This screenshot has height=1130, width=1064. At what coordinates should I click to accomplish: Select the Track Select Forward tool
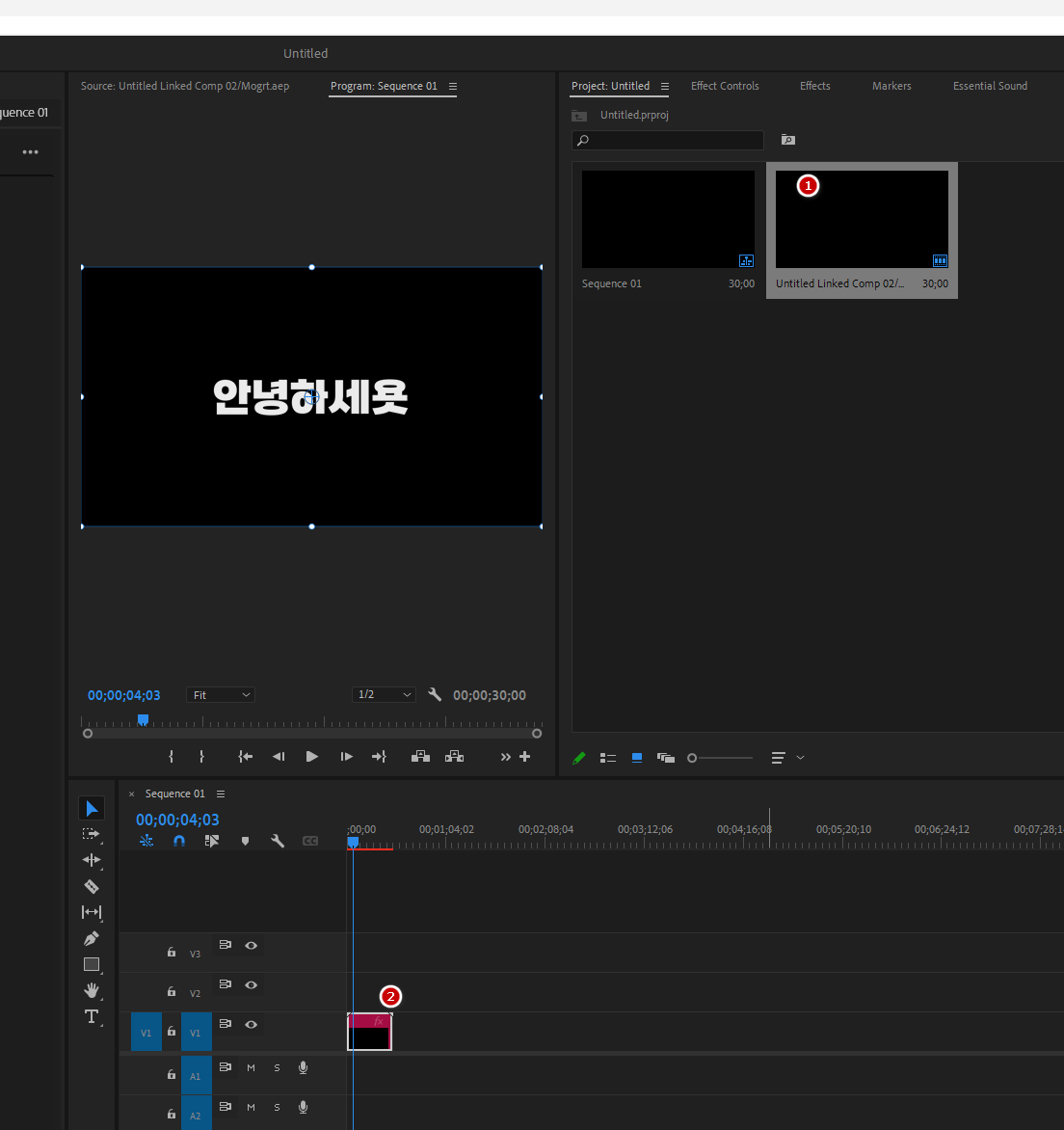(92, 834)
